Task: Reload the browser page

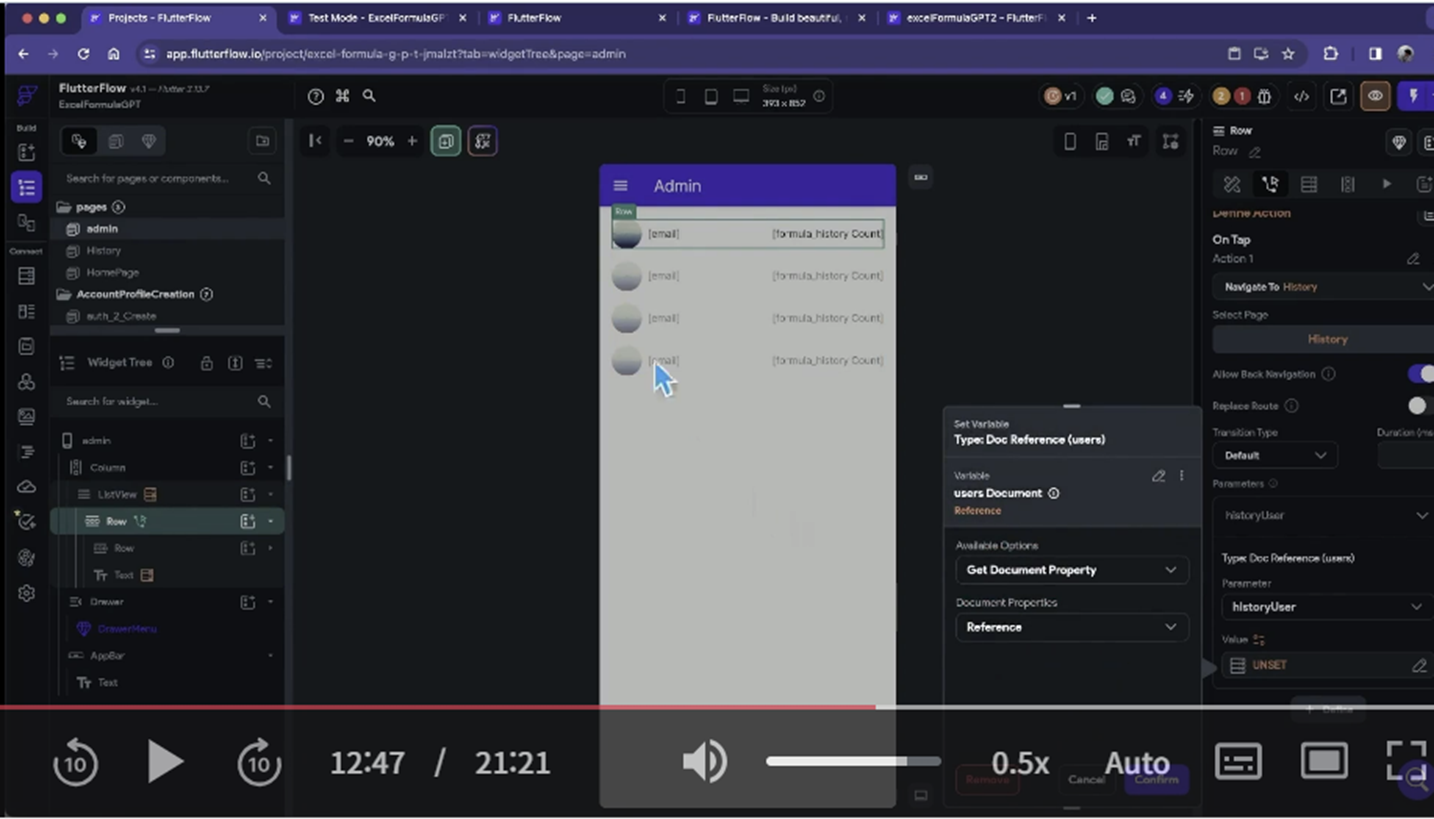Action: (84, 54)
